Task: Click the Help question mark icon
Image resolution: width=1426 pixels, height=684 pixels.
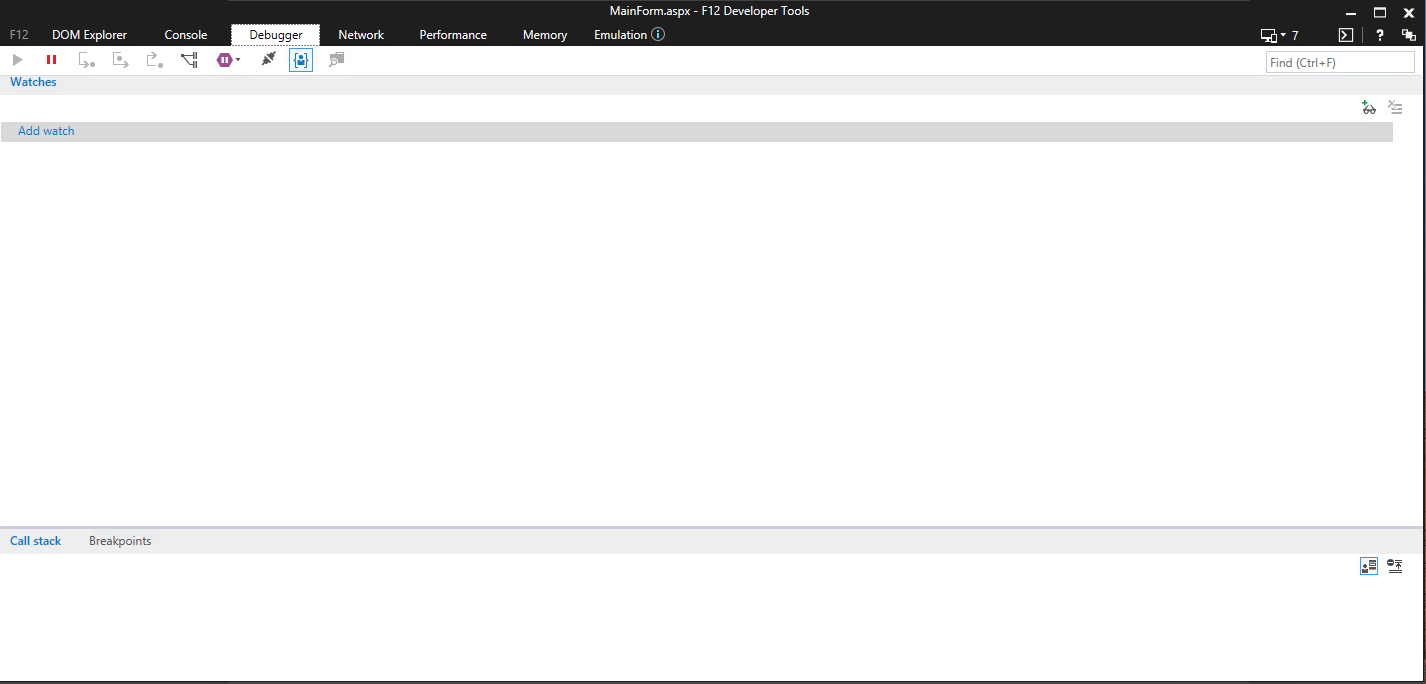Action: [x=1380, y=35]
